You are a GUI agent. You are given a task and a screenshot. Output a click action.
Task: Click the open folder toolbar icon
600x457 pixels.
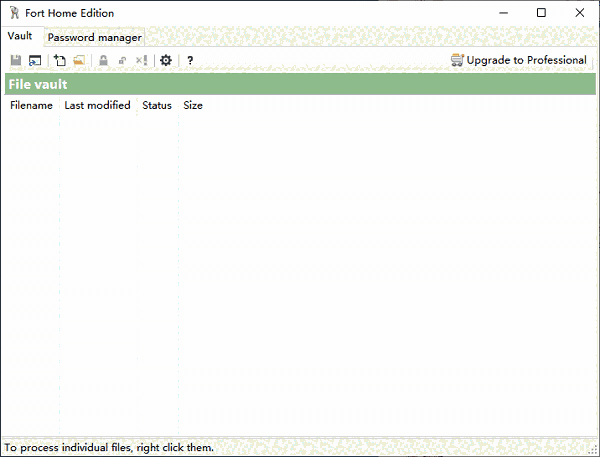[79, 60]
